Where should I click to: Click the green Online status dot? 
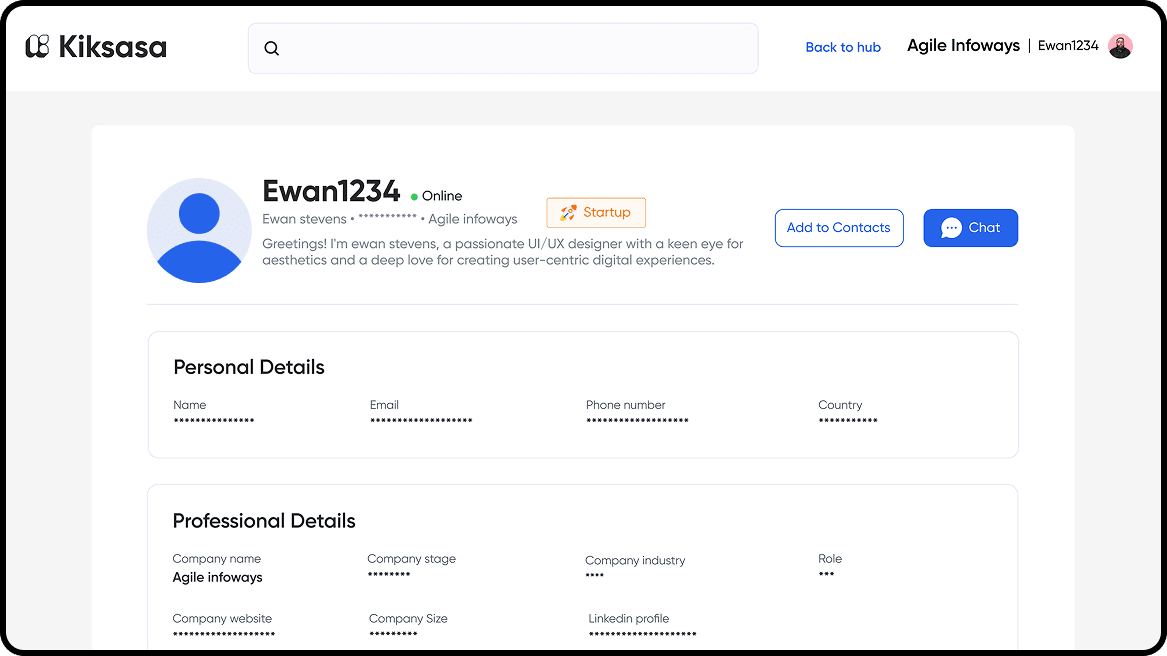tap(414, 197)
